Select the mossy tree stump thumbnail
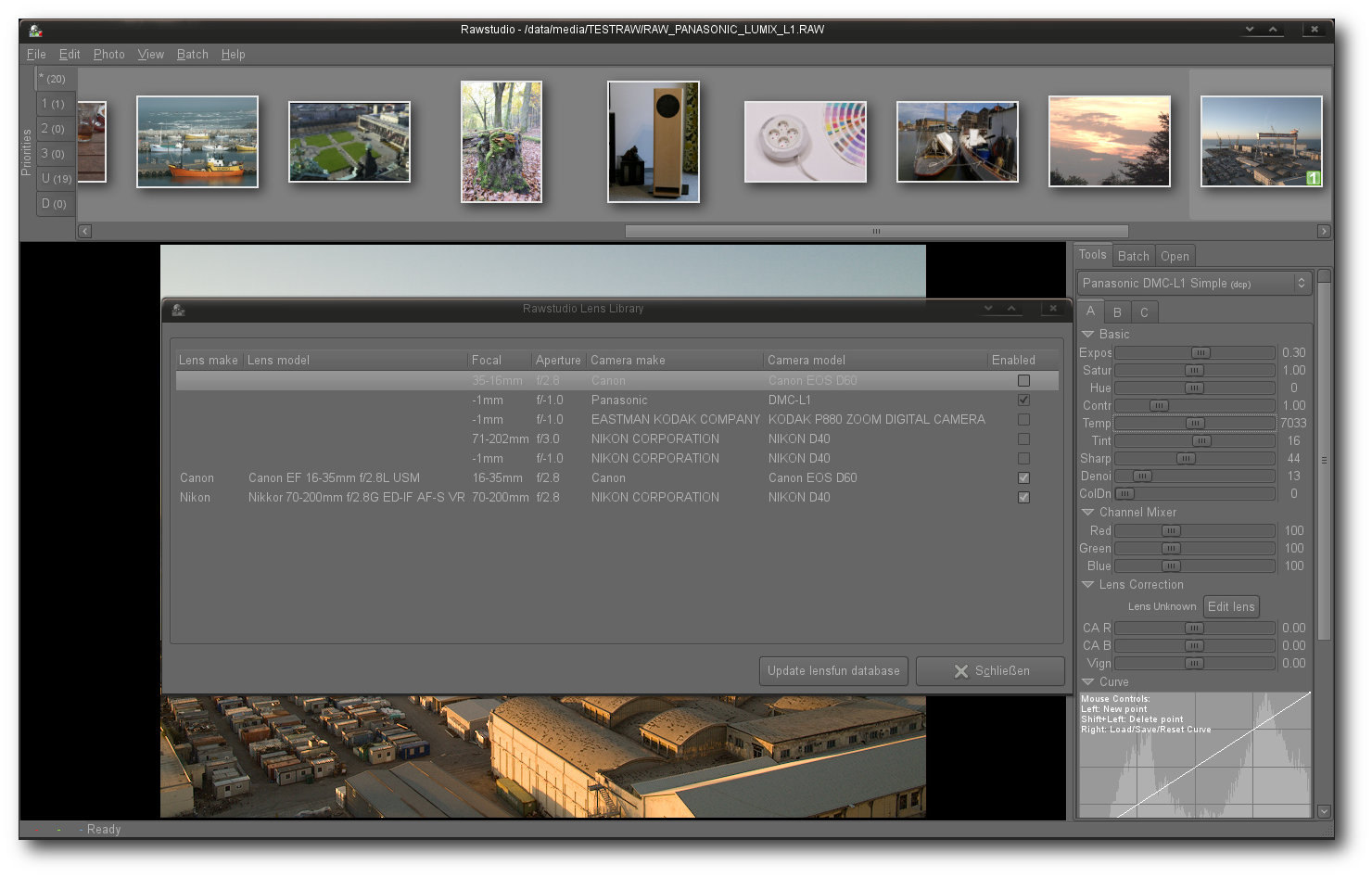Viewport: 1372px width, 877px height. 502,142
